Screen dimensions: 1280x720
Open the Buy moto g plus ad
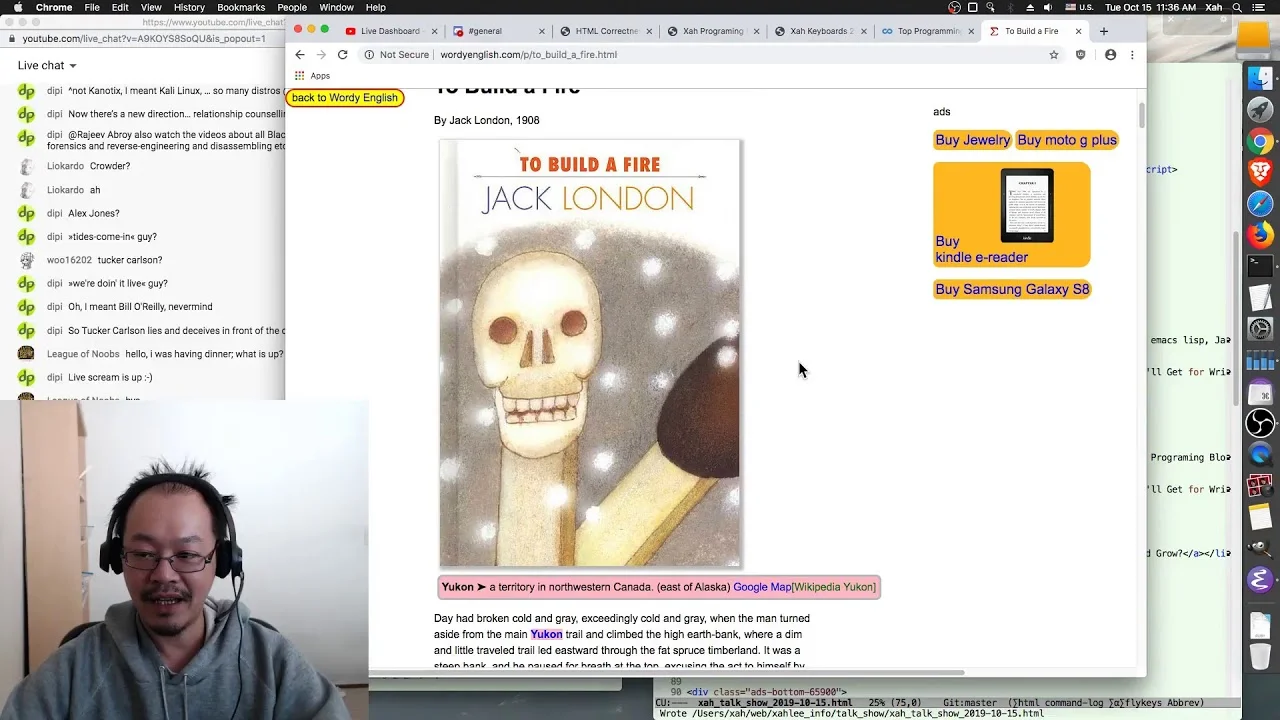tap(1067, 140)
